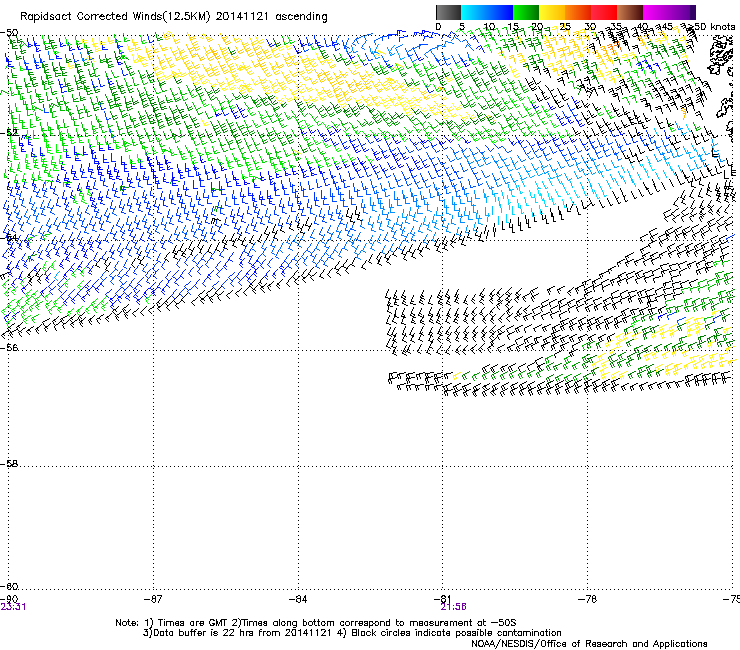Image resolution: width=740 pixels, height=650 pixels.
Task: Click the -84 longitude axis label
Action: pos(298,599)
